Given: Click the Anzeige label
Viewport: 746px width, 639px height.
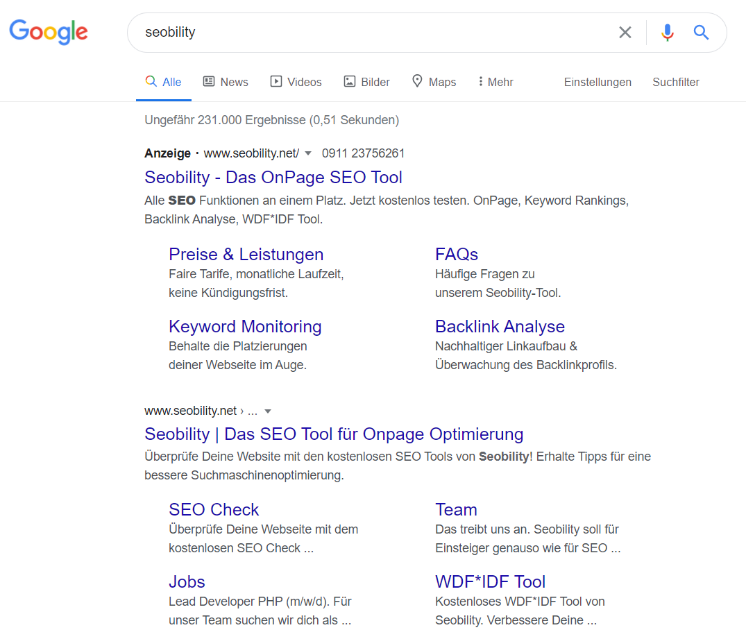Looking at the screenshot, I should point(167,153).
